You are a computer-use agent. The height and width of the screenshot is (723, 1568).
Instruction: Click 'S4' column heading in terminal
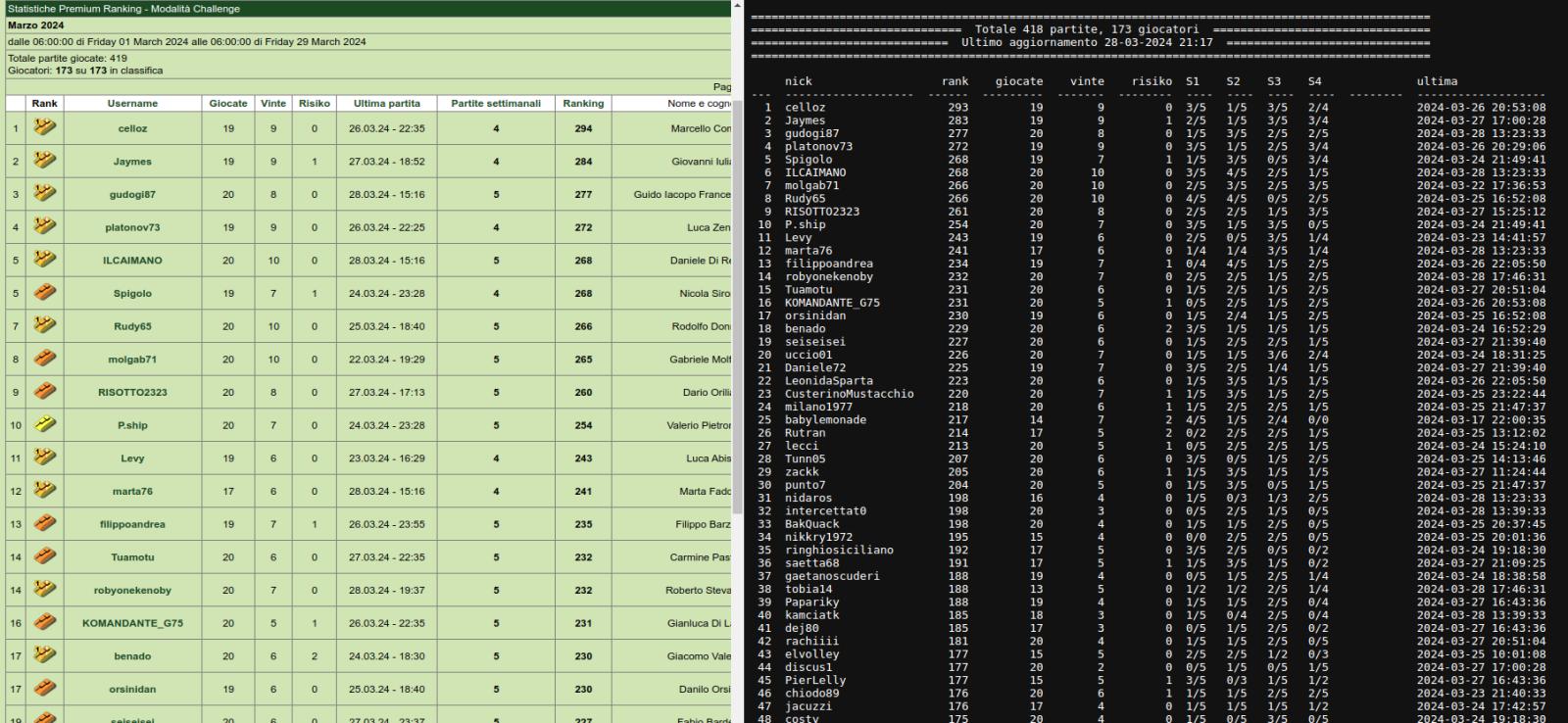pos(1314,81)
